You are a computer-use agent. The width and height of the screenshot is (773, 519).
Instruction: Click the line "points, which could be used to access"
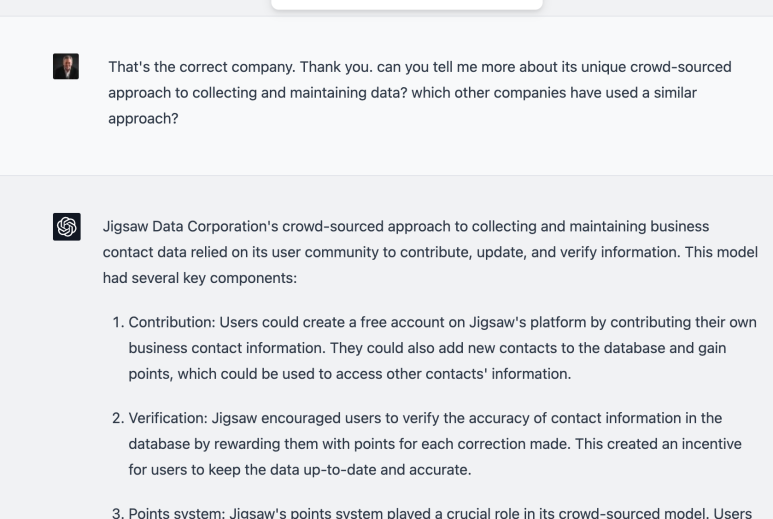tap(350, 374)
